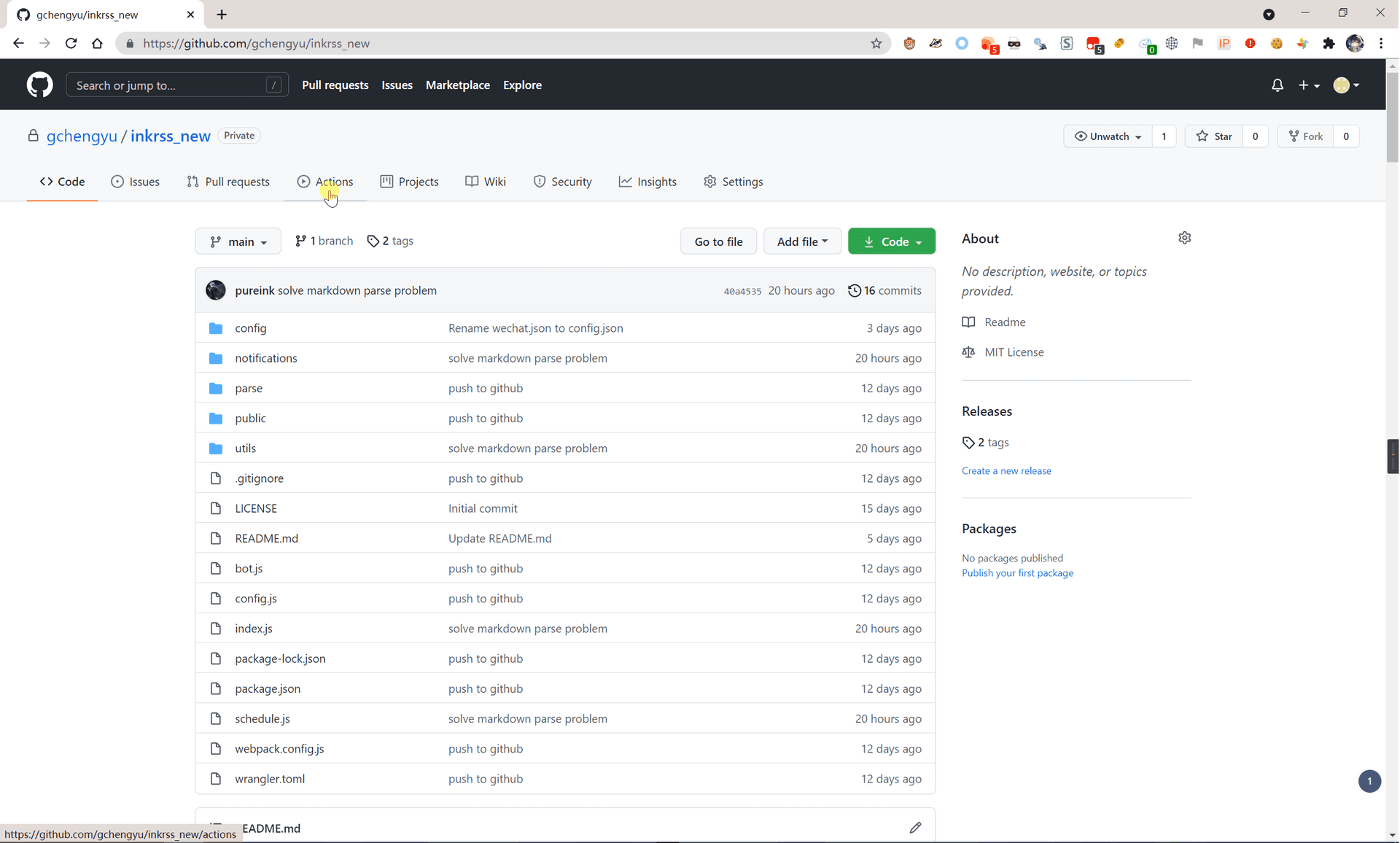
Task: Click the Readme book icon
Action: coord(968,322)
